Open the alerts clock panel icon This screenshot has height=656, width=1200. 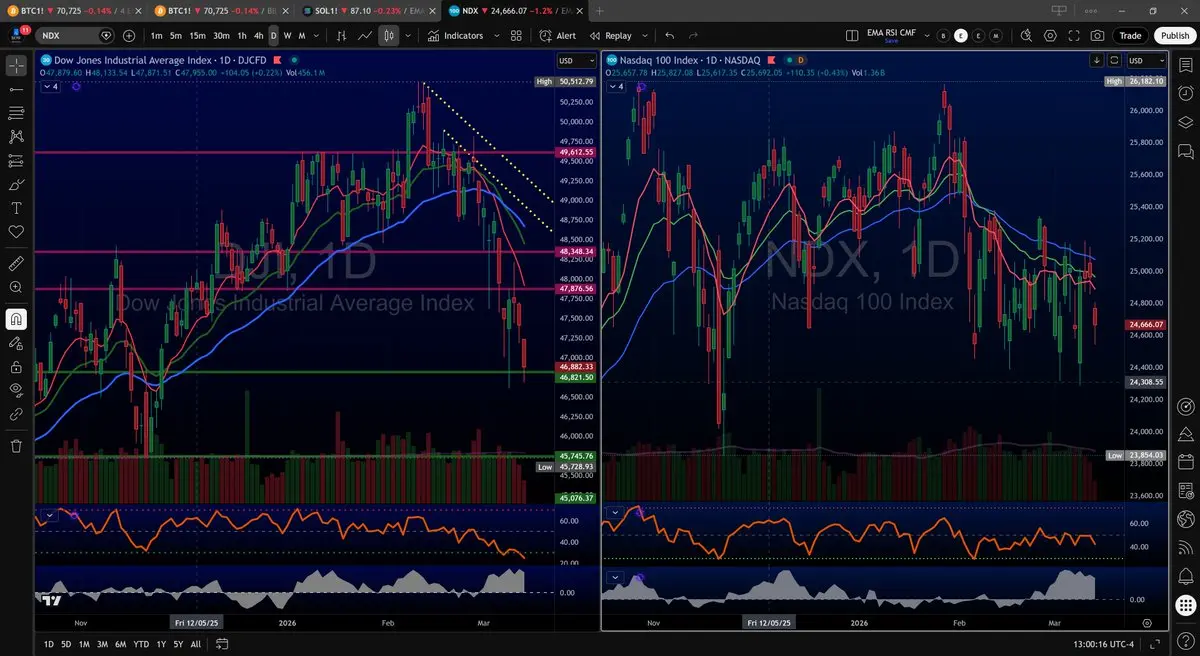pyautogui.click(x=1185, y=94)
